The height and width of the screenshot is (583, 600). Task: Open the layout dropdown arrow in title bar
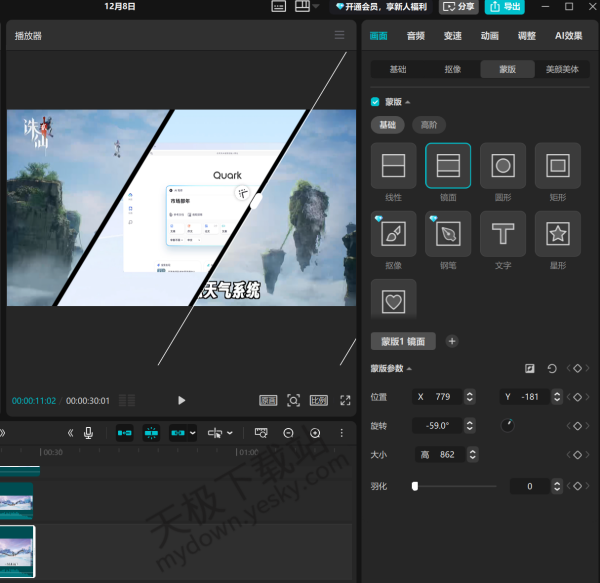pyautogui.click(x=316, y=6)
